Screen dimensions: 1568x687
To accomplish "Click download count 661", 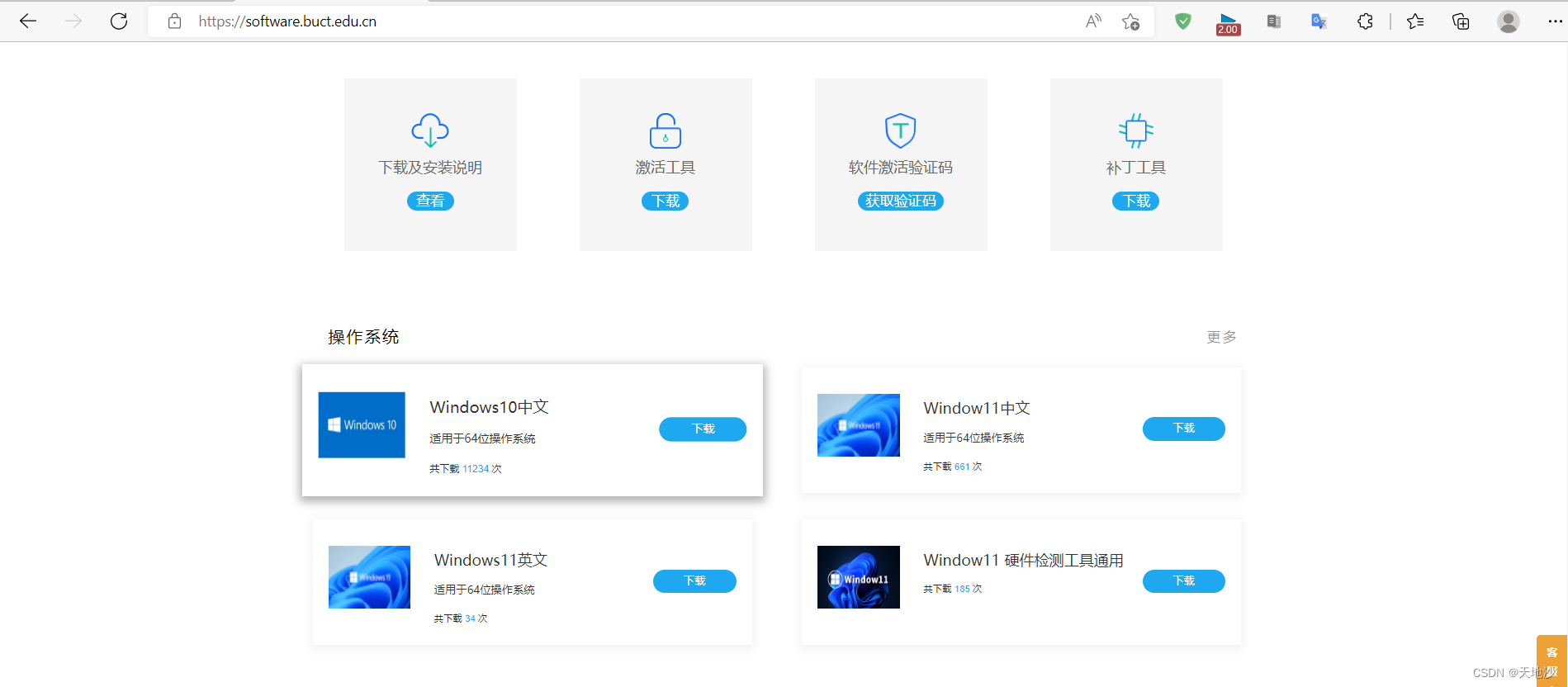I will point(962,467).
